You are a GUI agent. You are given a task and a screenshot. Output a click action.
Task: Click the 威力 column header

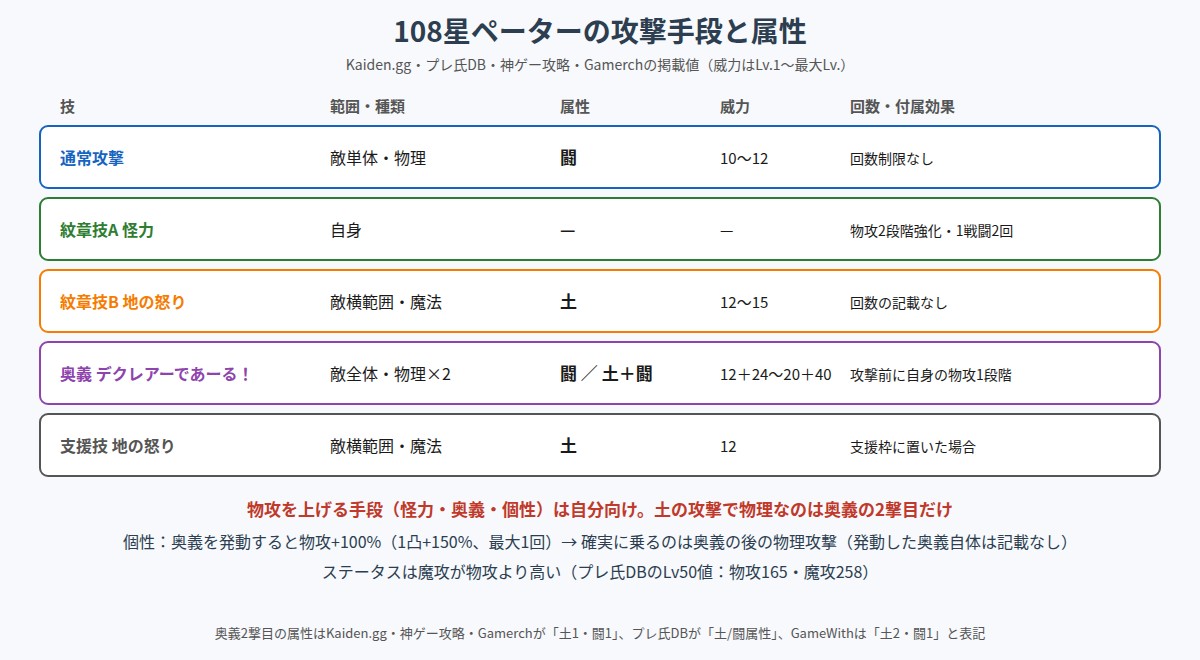coord(735,107)
